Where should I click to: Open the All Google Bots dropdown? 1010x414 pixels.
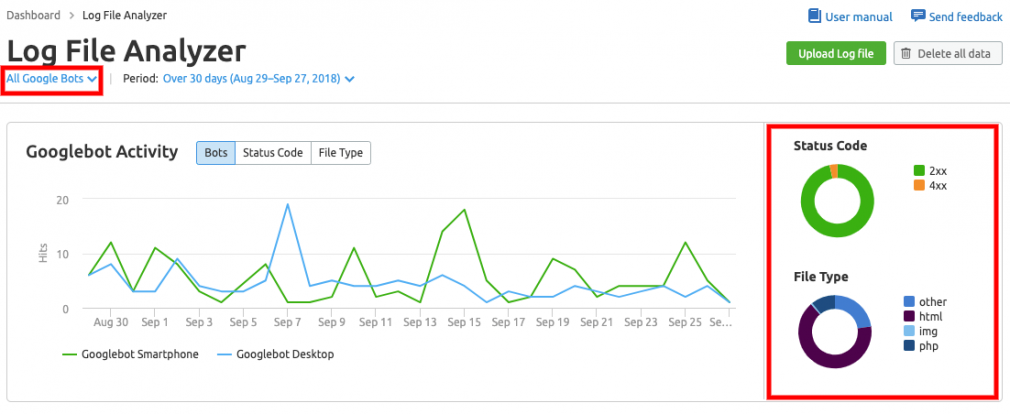point(52,79)
